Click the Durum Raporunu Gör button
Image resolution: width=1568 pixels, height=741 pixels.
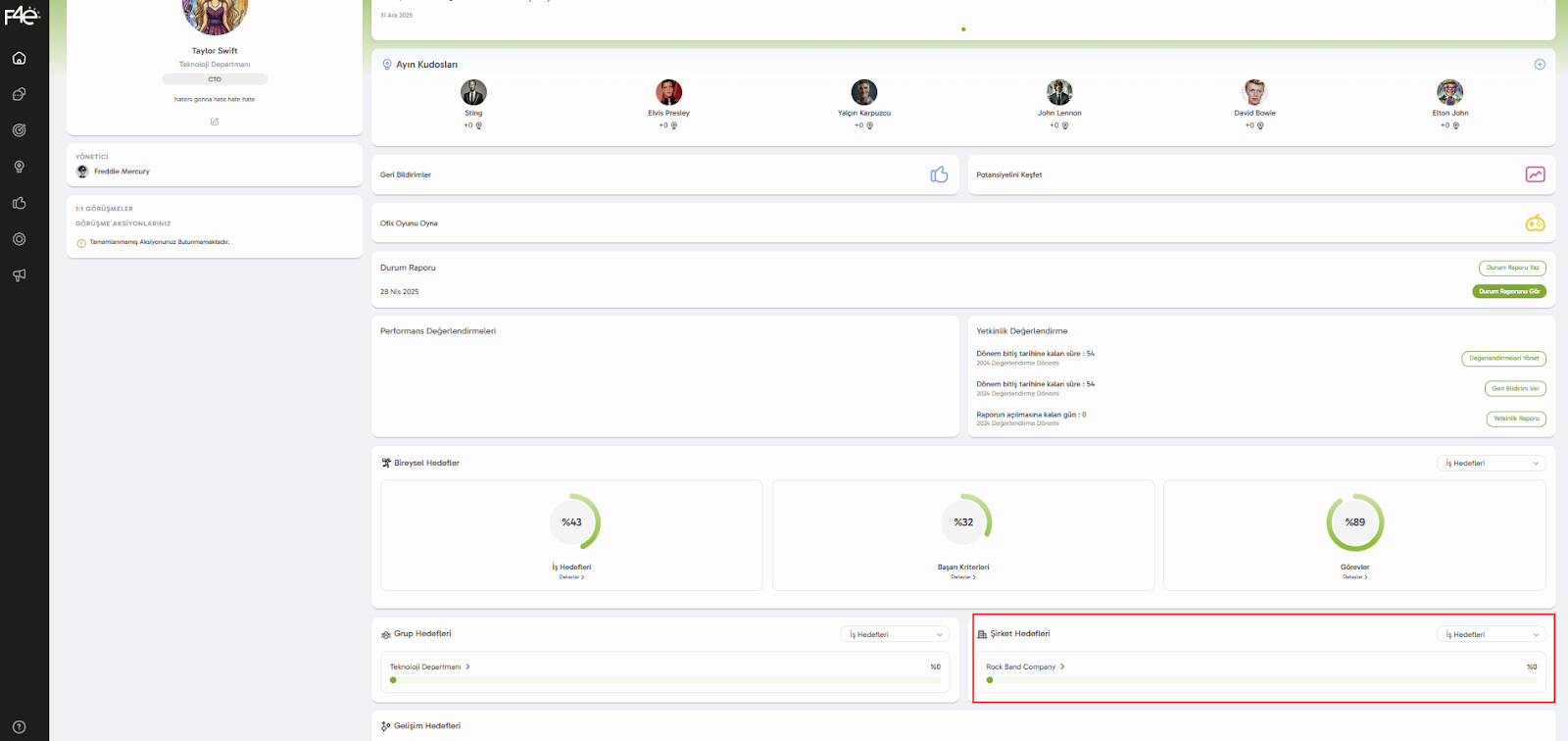coord(1509,291)
